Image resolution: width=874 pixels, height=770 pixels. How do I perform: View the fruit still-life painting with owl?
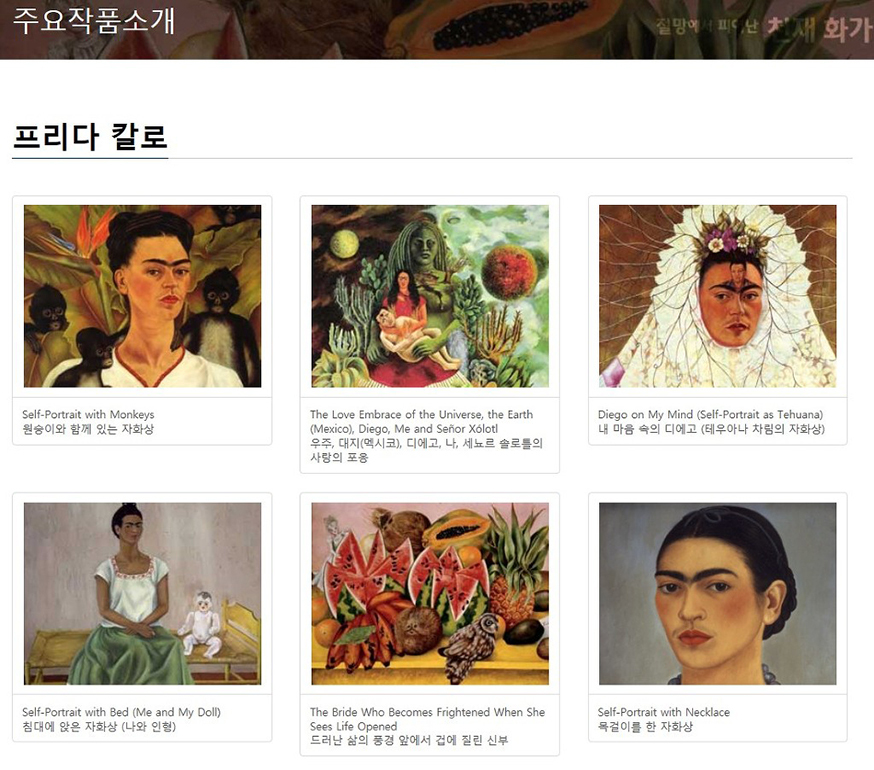[x=430, y=593]
